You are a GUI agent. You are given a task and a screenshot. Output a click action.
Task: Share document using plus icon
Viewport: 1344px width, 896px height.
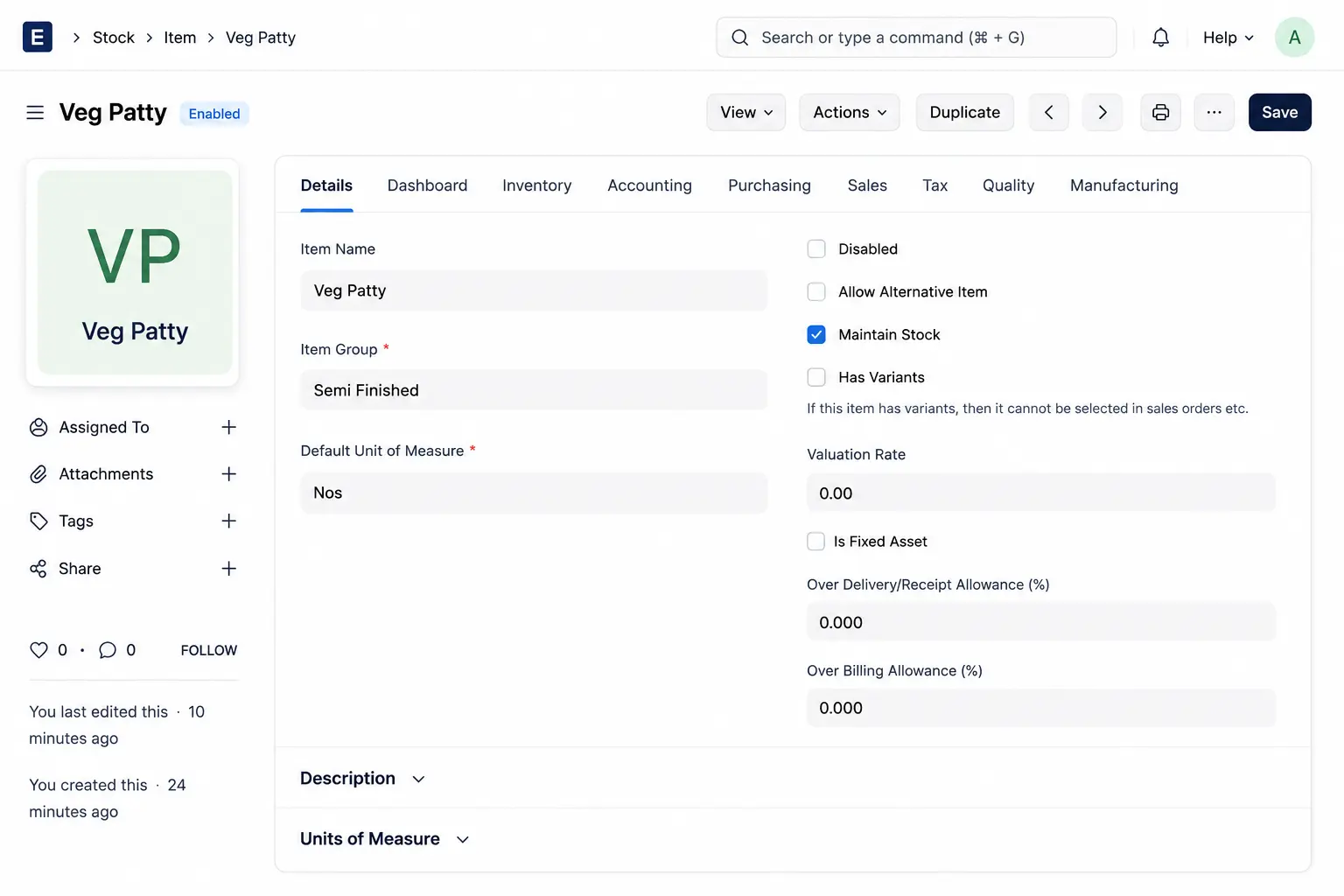tap(228, 568)
